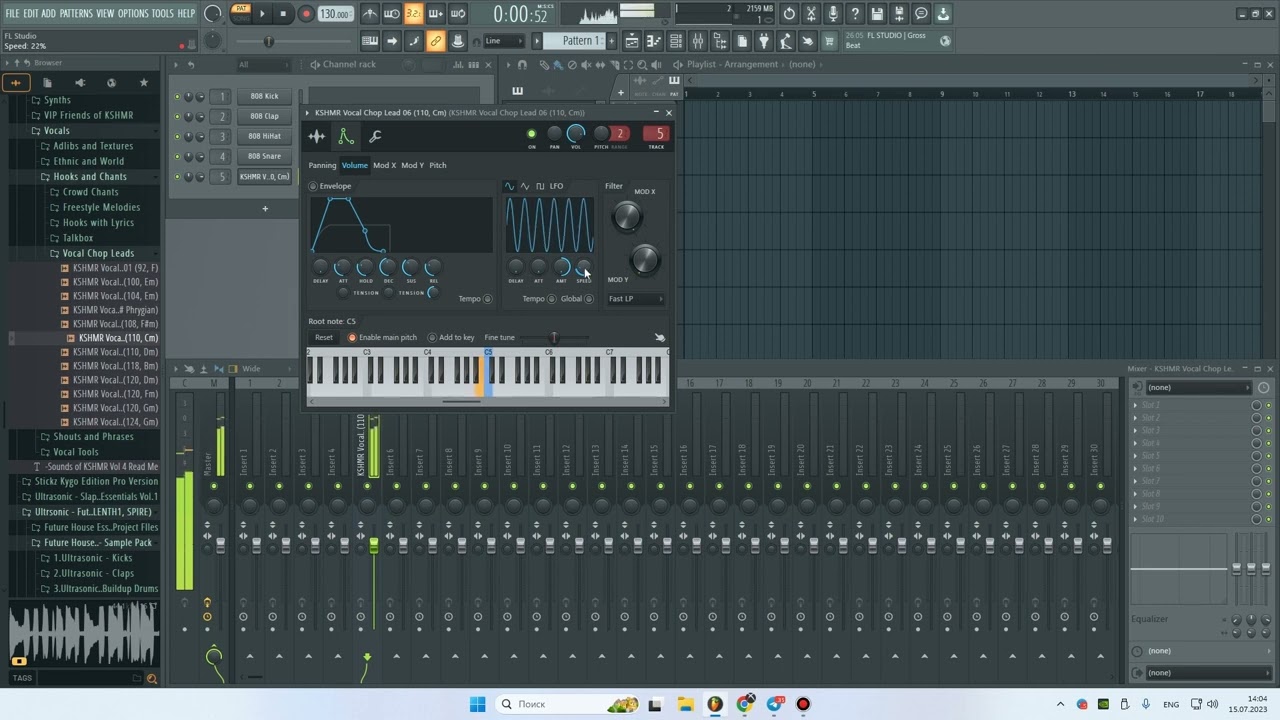Start playback with the transport Play button
1280x720 pixels.
[x=262, y=14]
